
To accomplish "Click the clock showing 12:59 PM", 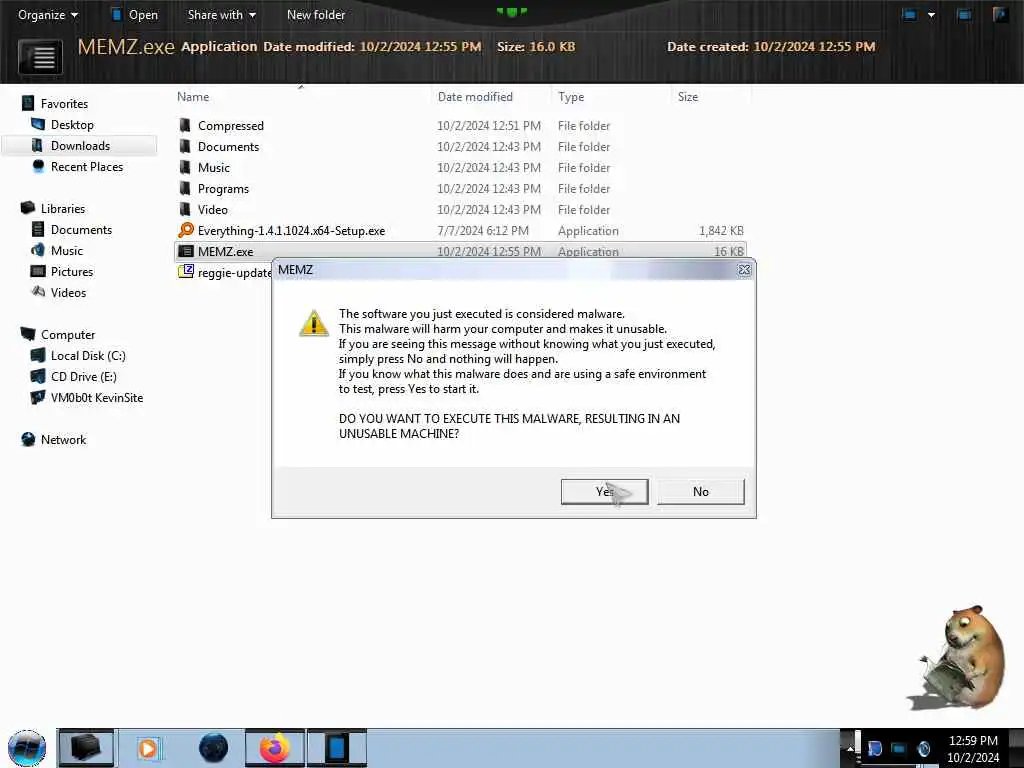I will pyautogui.click(x=973, y=741).
